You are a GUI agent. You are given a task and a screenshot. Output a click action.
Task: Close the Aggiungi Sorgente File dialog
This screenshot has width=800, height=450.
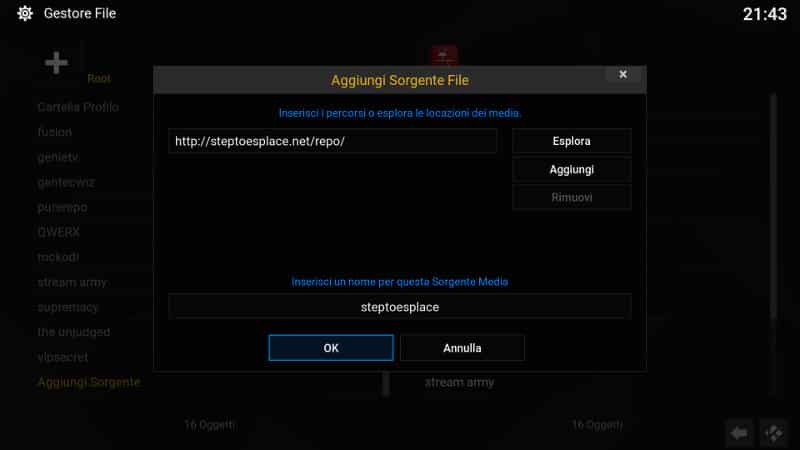[622, 74]
